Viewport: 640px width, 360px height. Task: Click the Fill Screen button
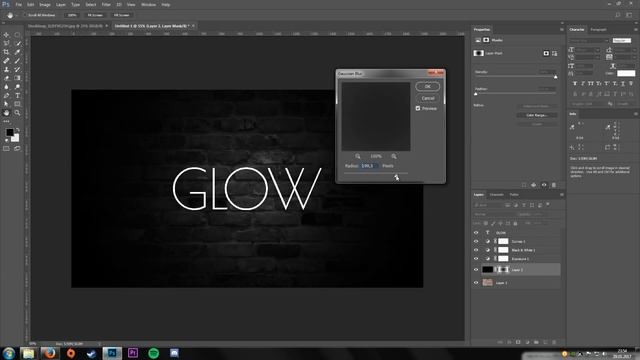pos(121,15)
